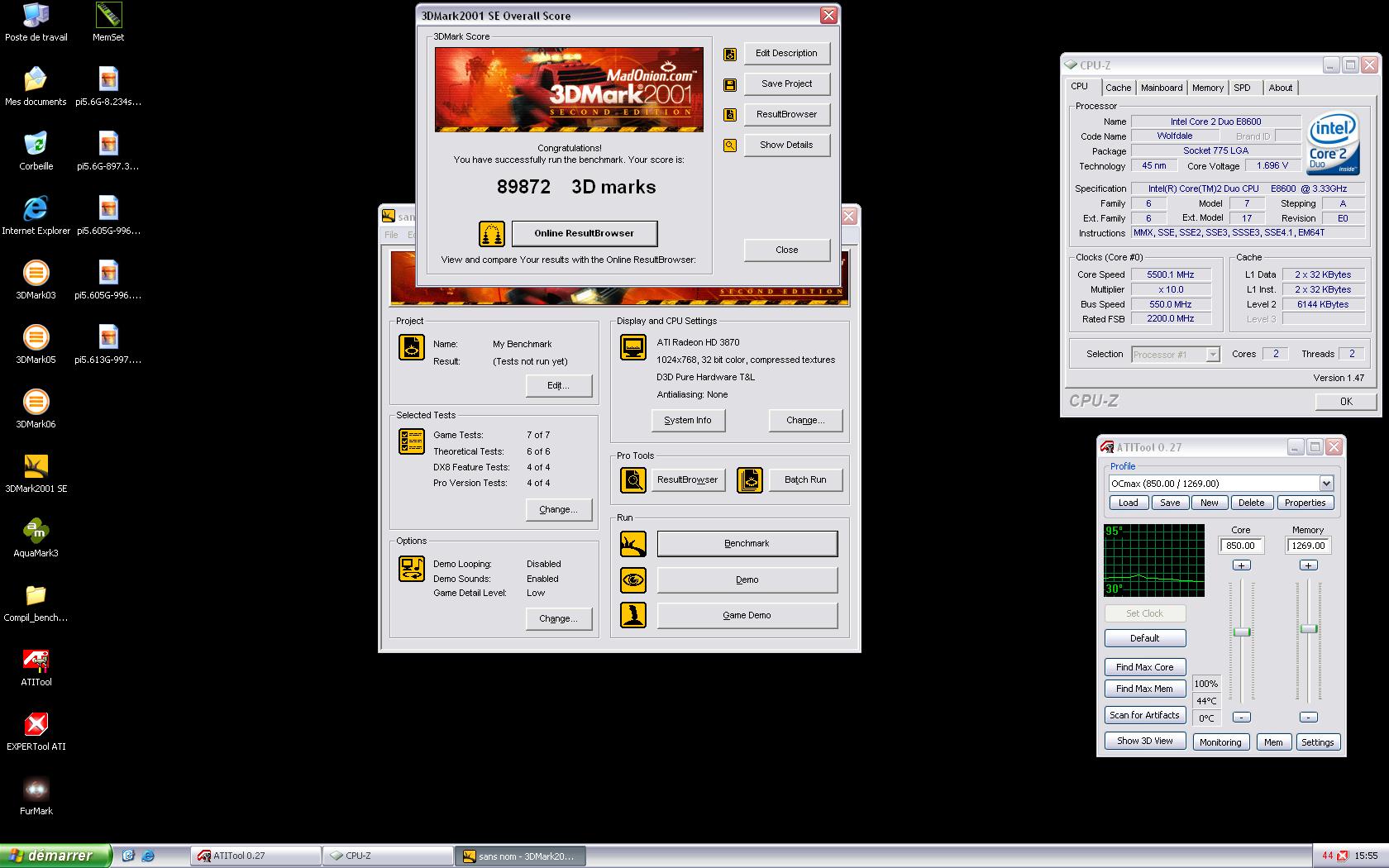Open ATITool Settings button
This screenshot has width=1389, height=868.
tap(1317, 743)
